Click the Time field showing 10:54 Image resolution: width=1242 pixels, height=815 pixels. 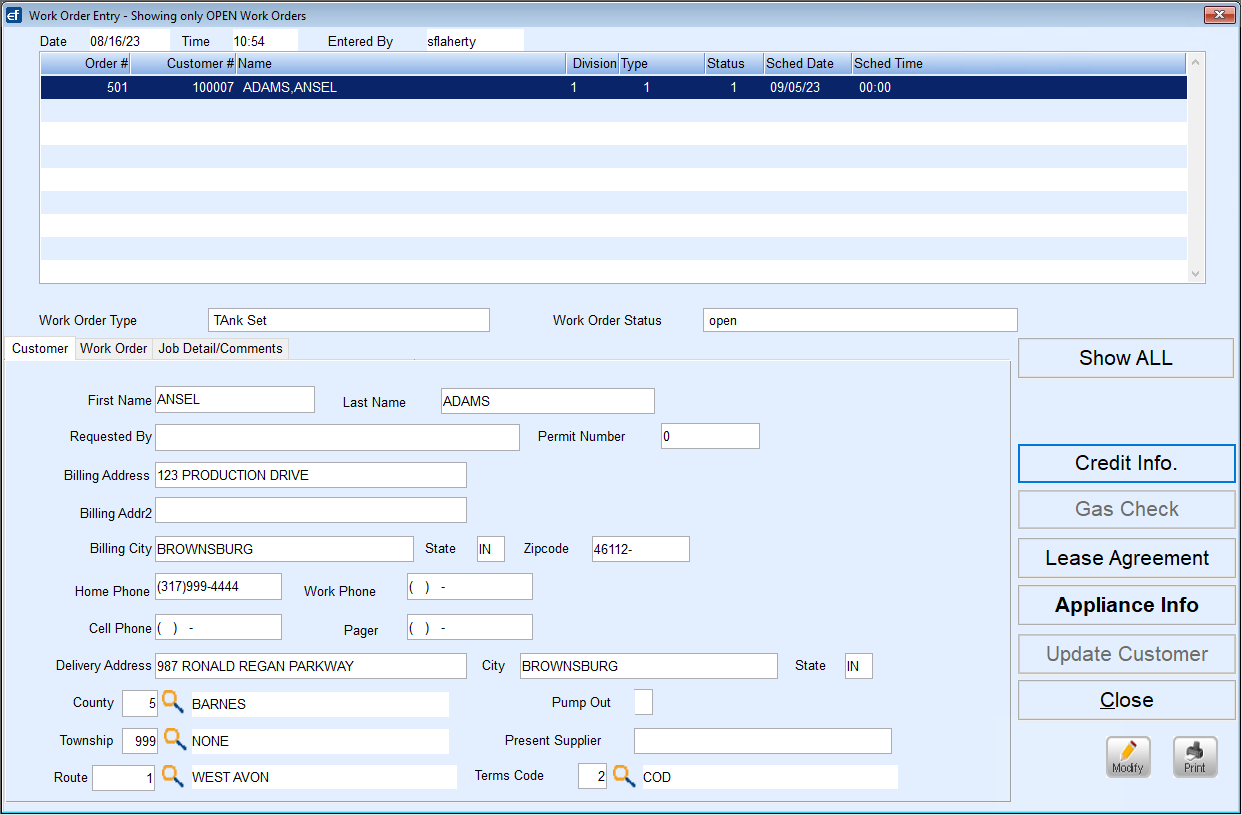click(265, 41)
